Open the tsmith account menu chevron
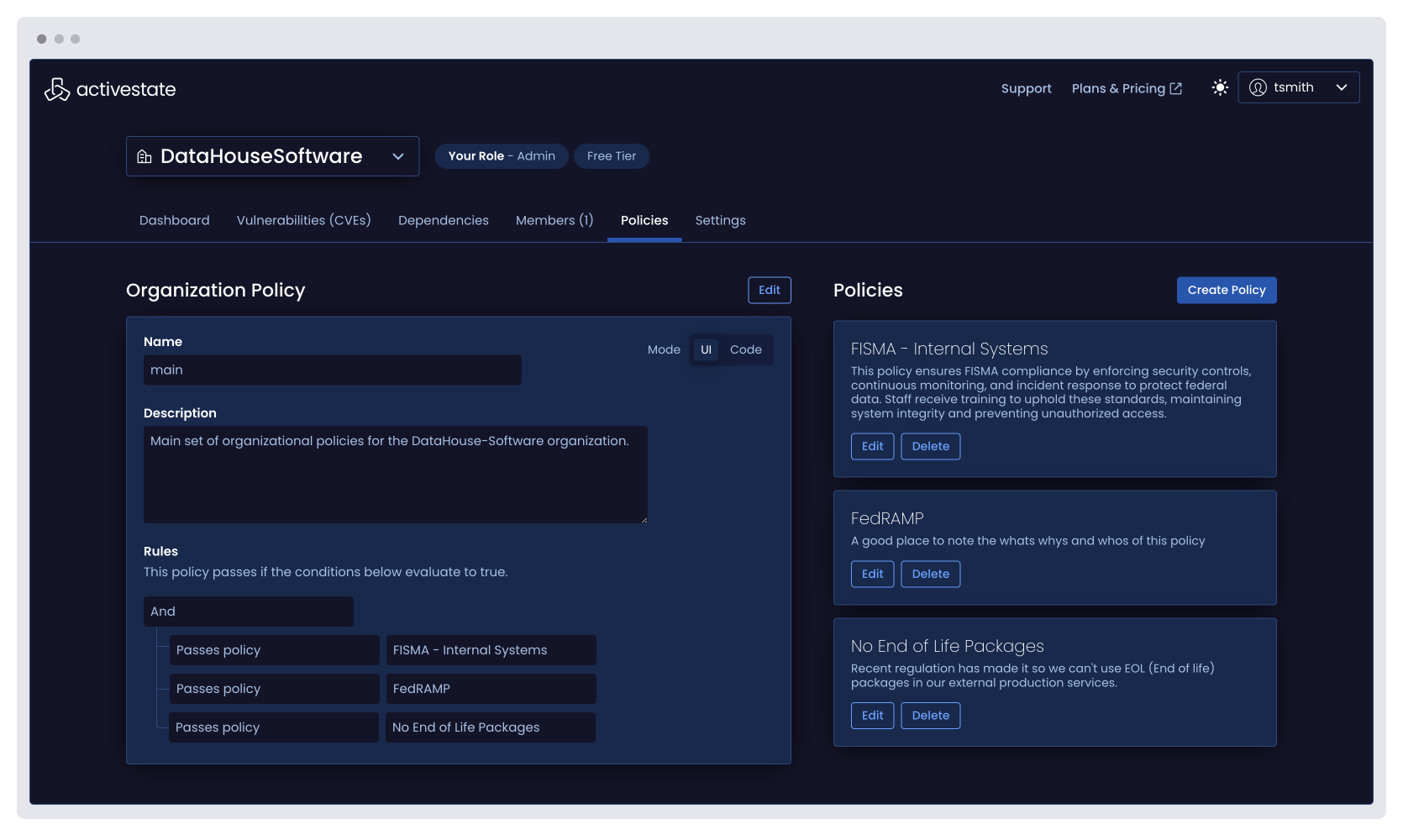1403x840 pixels. point(1342,87)
